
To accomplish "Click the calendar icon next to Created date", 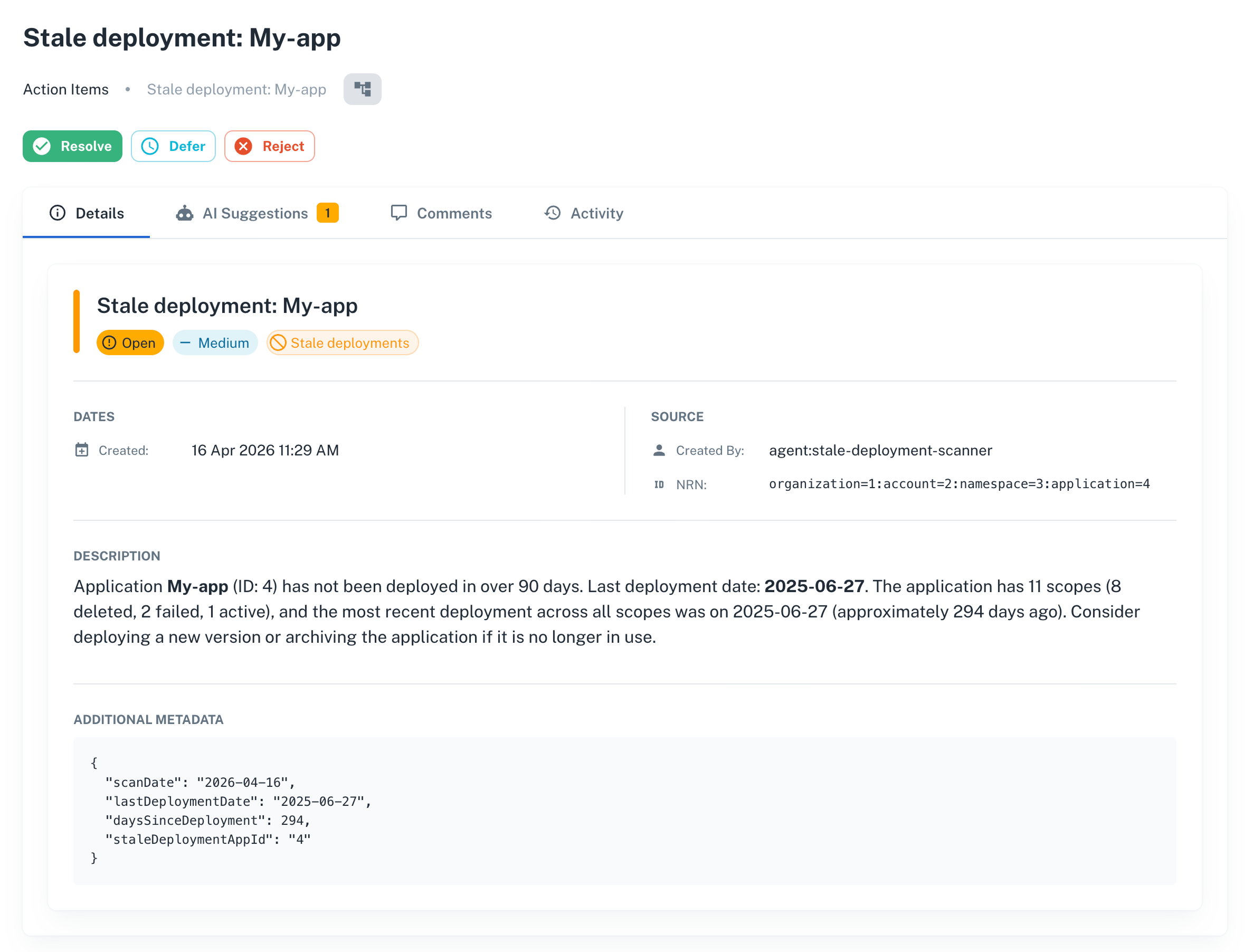I will (82, 450).
